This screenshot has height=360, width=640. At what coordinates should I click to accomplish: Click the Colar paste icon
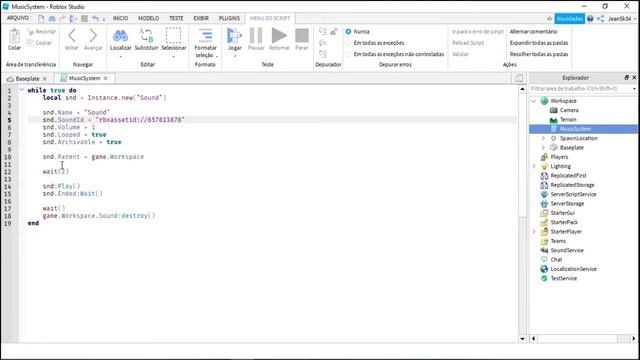(x=14, y=36)
